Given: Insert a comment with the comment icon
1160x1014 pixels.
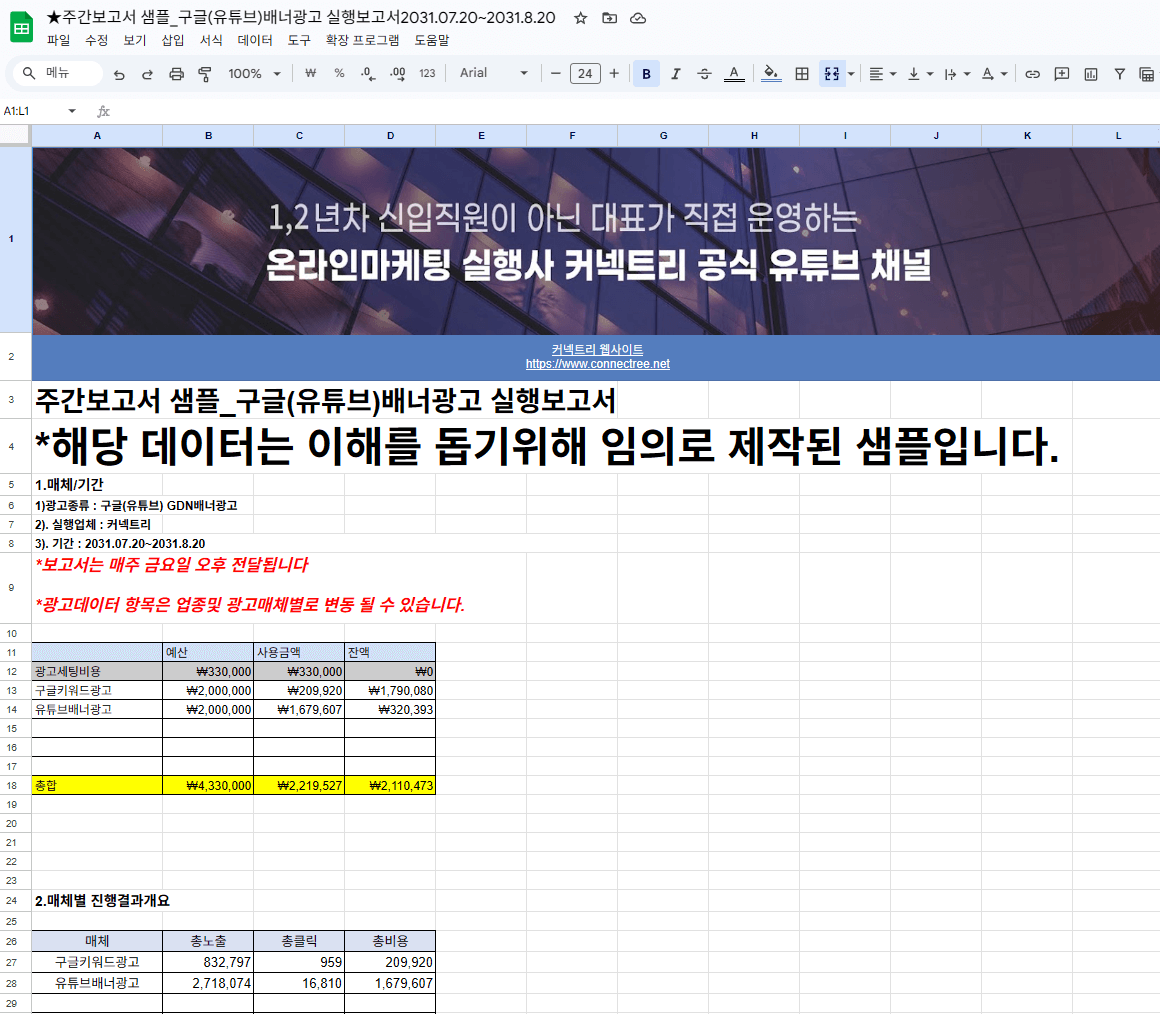Looking at the screenshot, I should tap(1061, 73).
